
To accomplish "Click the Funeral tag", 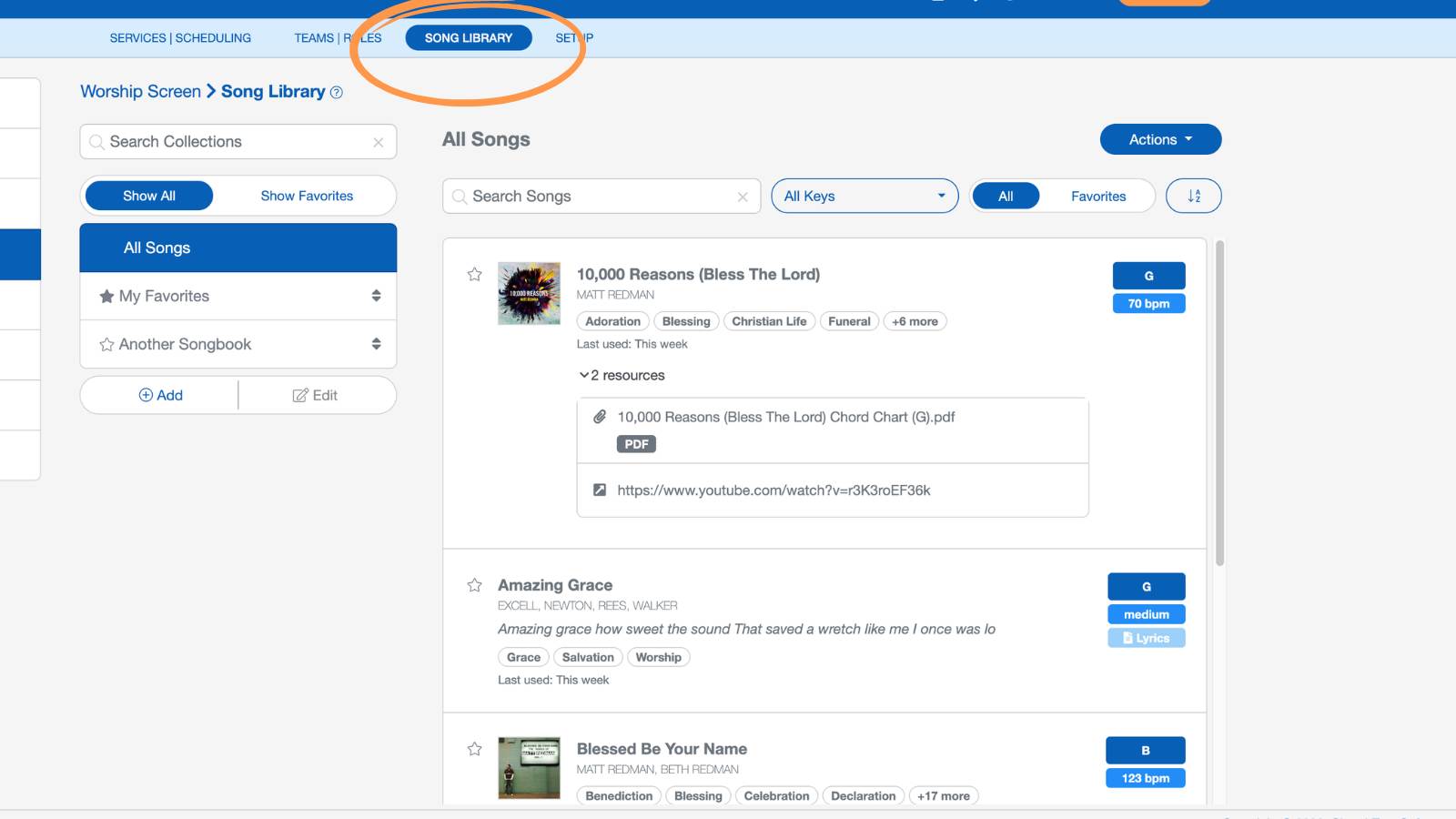I will point(849,321).
